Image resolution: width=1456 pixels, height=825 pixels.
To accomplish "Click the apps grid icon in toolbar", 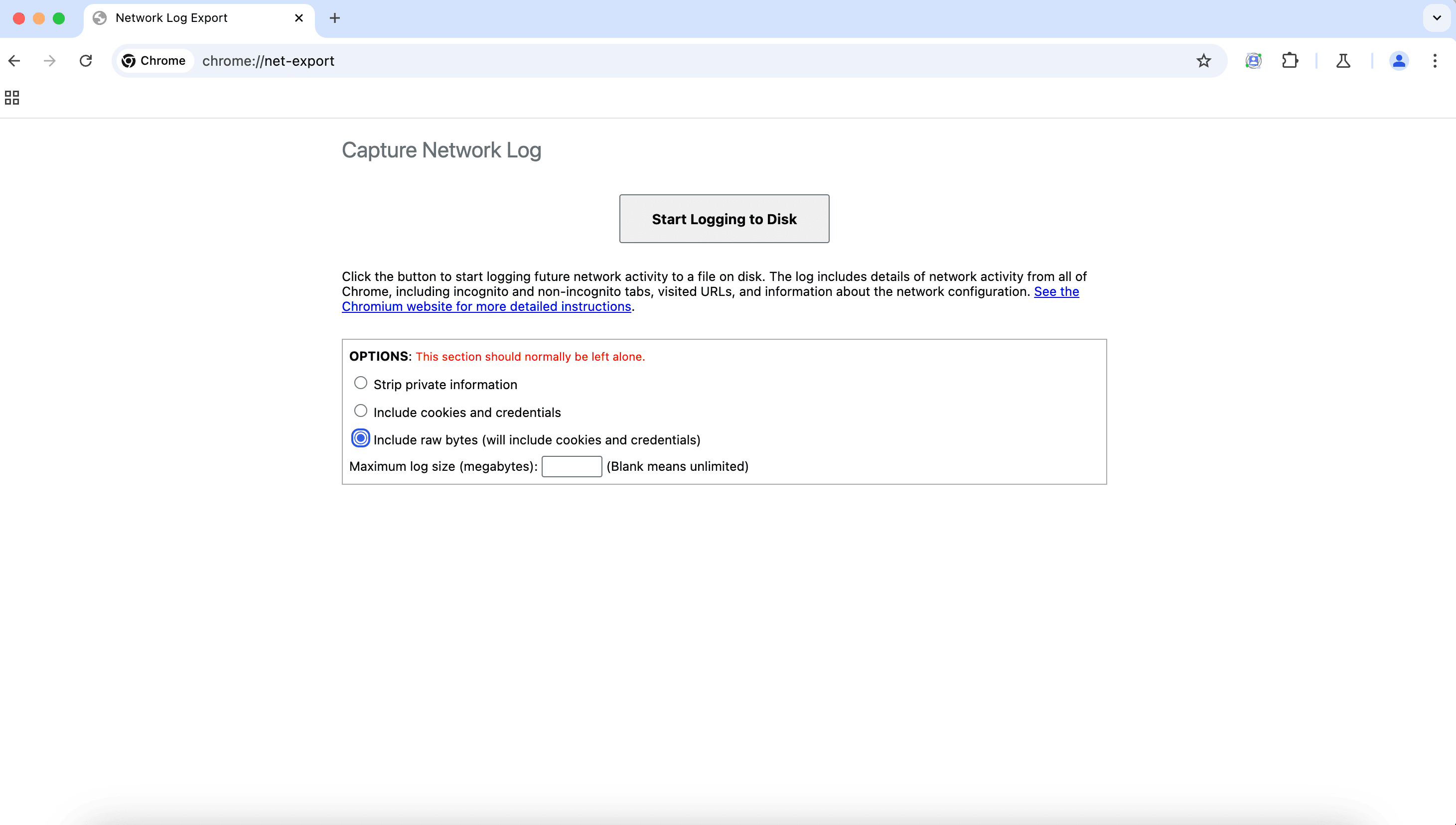I will 12,97.
